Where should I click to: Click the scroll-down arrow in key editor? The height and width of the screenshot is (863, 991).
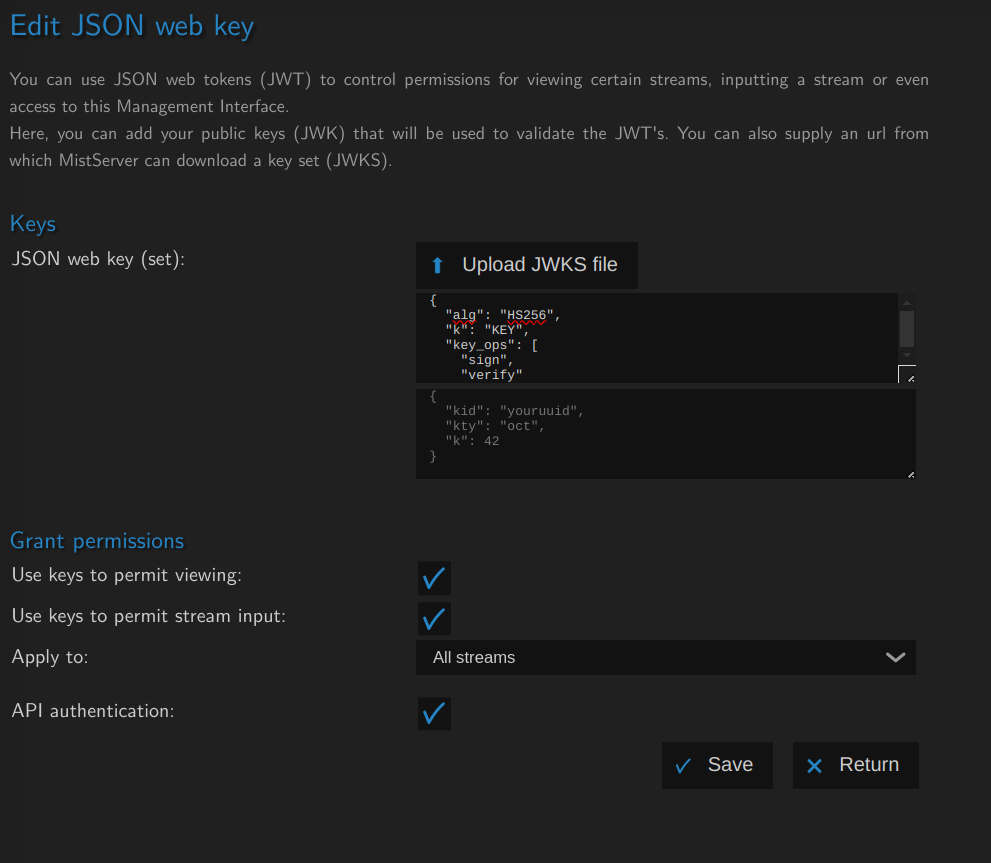point(906,355)
